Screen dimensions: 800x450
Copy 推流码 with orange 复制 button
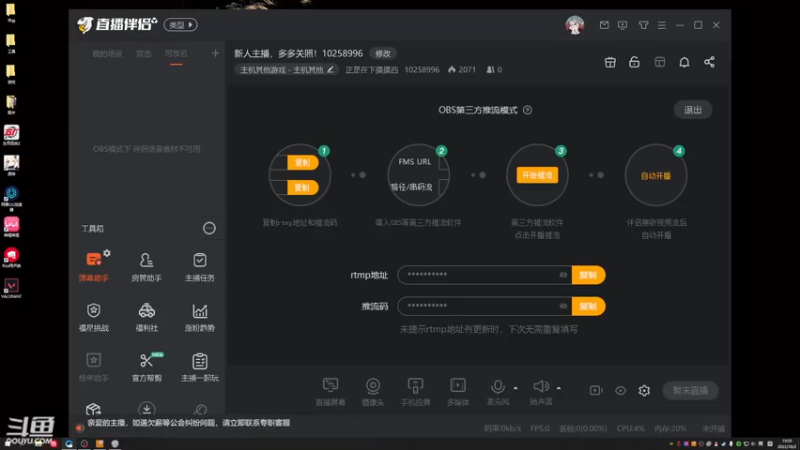pos(588,306)
